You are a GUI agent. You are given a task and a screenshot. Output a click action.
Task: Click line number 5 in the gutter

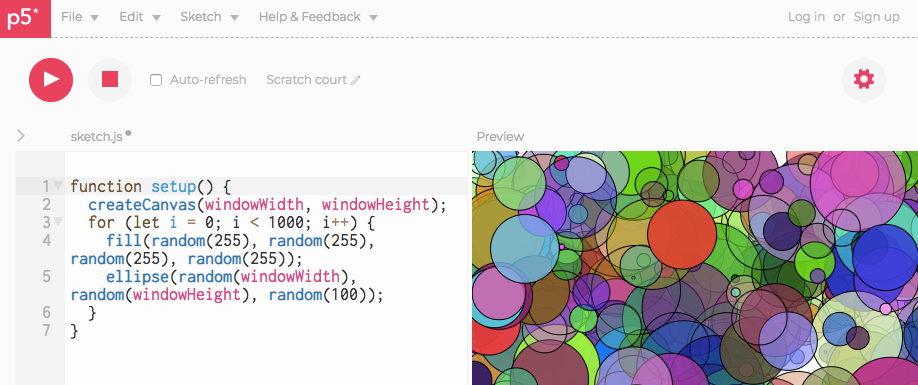click(47, 276)
